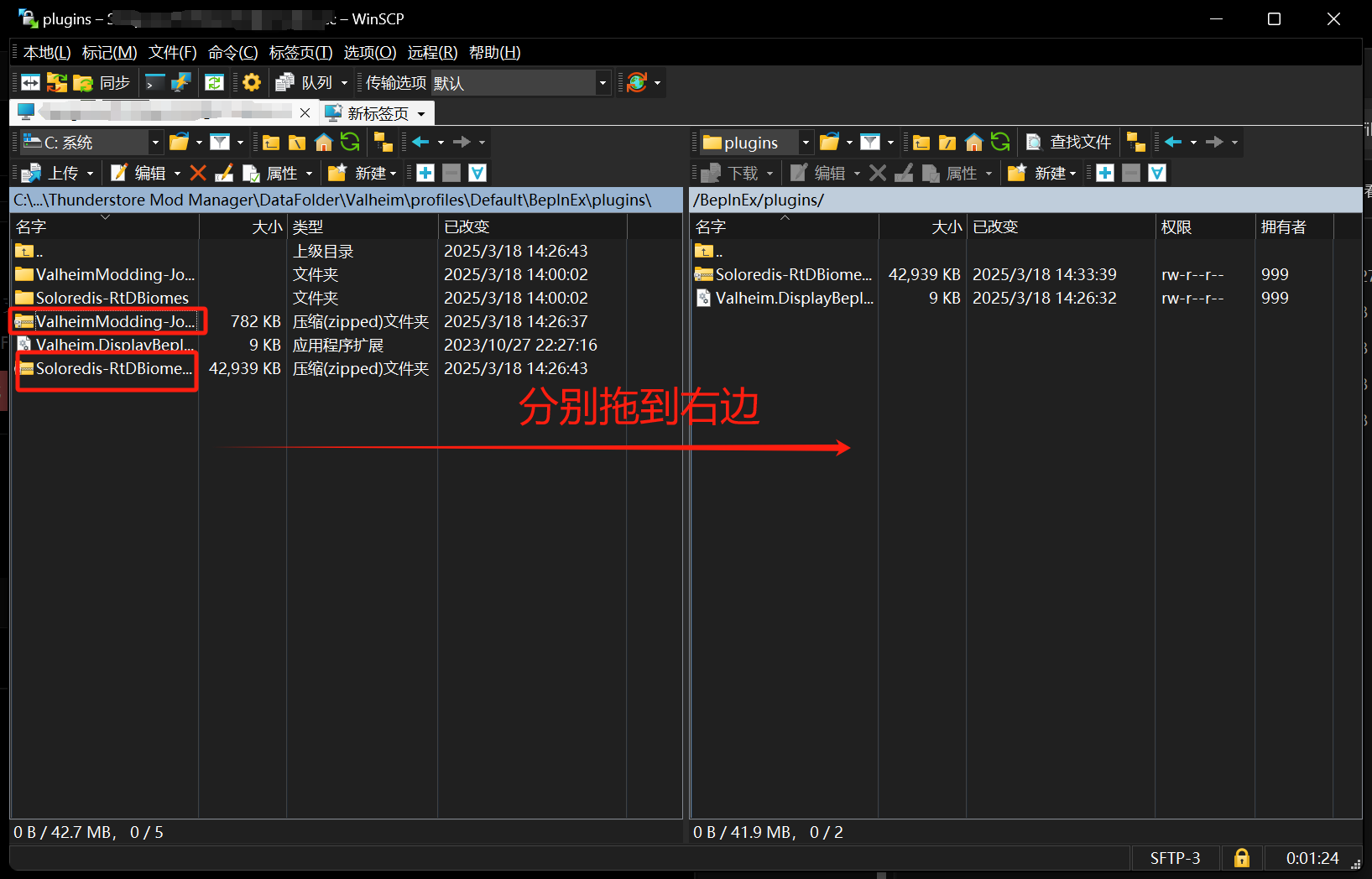Image resolution: width=1372 pixels, height=879 pixels.
Task: Click the local select files plus icon
Action: click(425, 173)
